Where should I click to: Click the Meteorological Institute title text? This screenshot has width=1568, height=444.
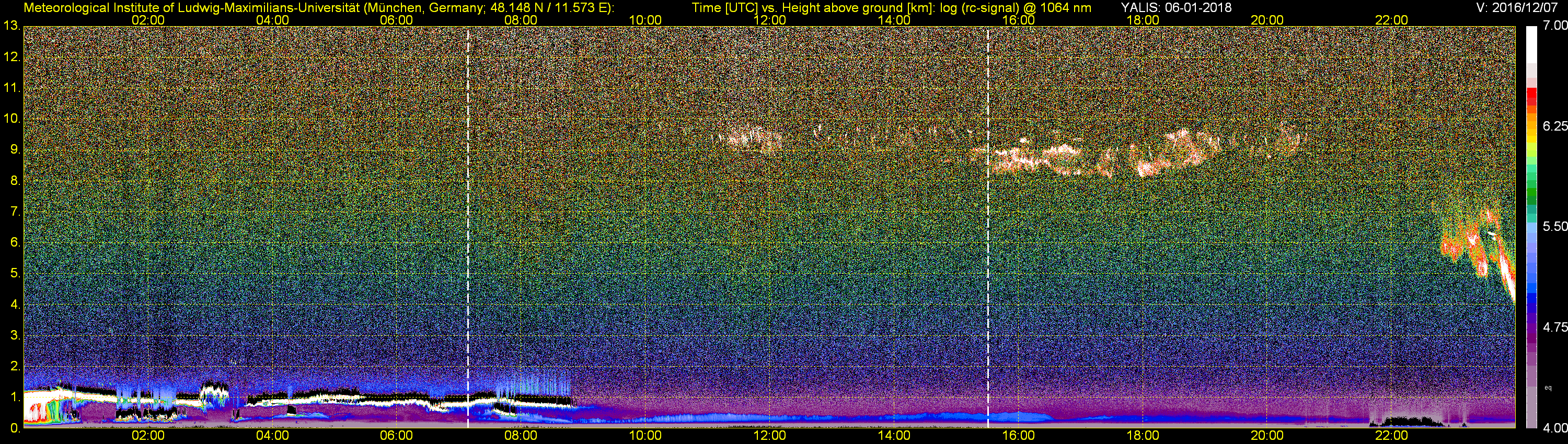tap(319, 8)
